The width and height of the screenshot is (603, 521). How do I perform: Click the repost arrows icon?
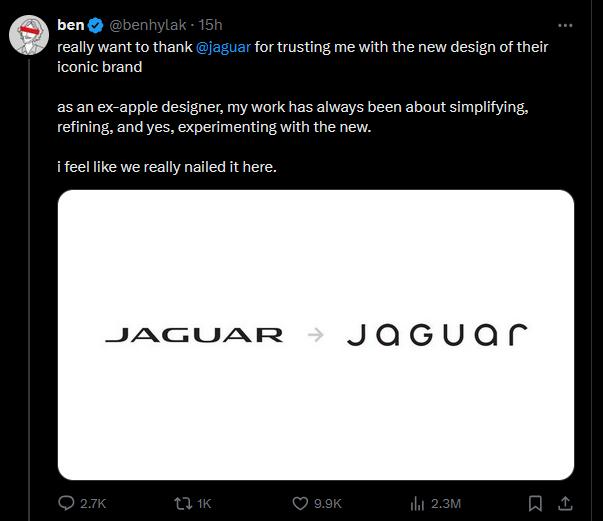183,503
